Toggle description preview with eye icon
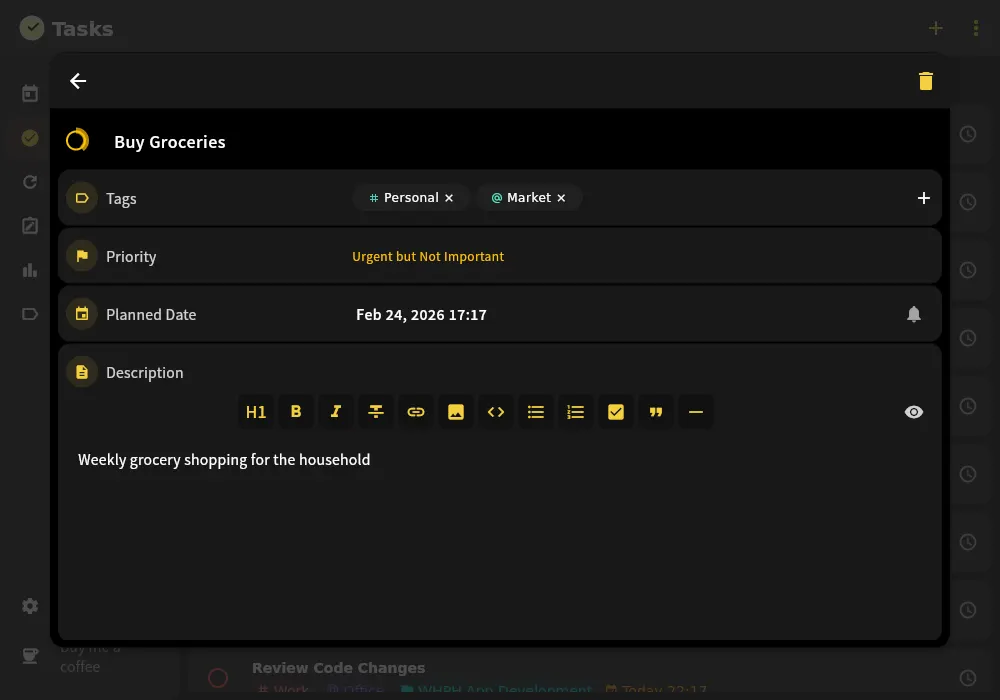 [913, 412]
